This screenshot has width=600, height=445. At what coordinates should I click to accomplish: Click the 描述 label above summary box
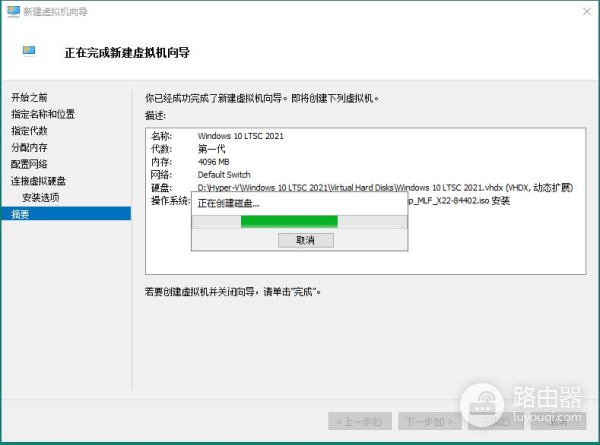155,115
